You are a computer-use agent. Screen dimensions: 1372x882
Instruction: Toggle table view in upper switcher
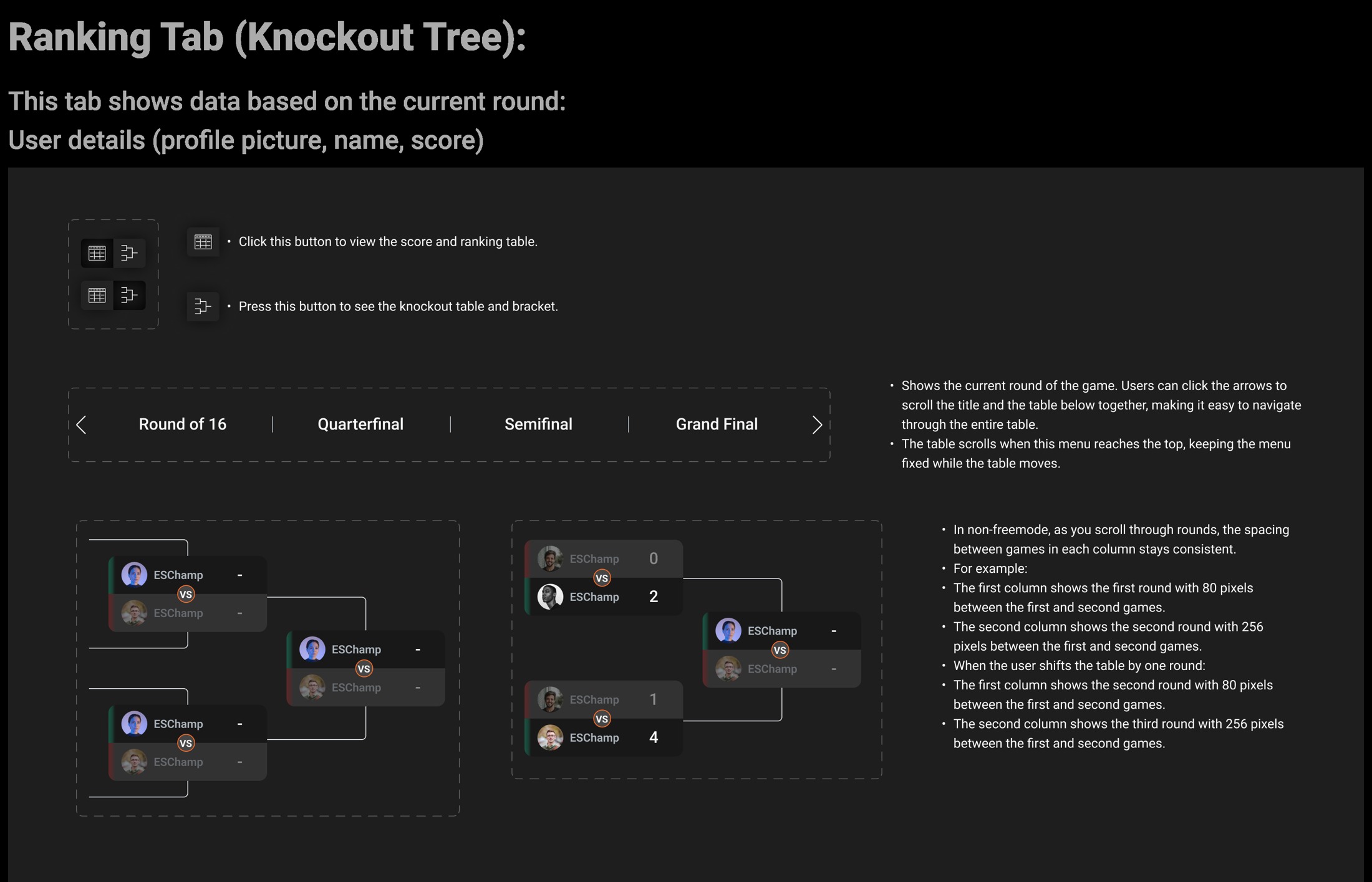(97, 253)
